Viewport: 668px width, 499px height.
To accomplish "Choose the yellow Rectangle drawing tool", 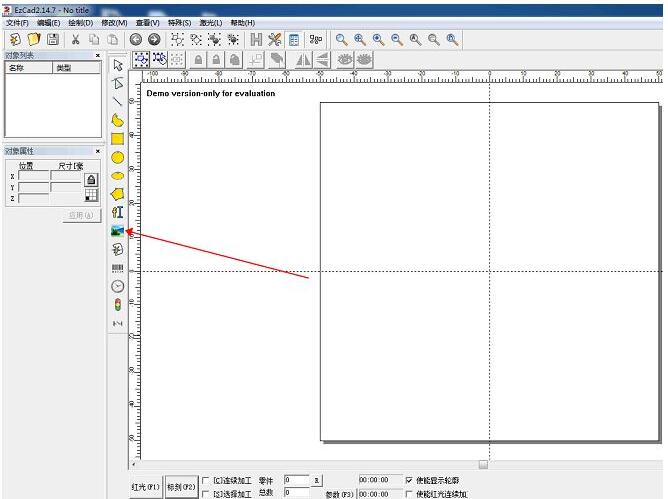I will pos(118,139).
